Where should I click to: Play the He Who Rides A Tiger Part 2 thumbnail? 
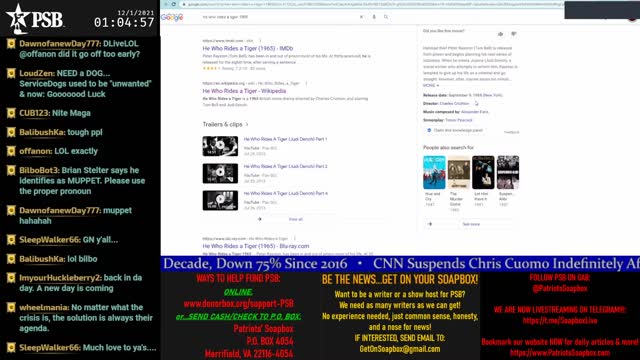point(220,173)
